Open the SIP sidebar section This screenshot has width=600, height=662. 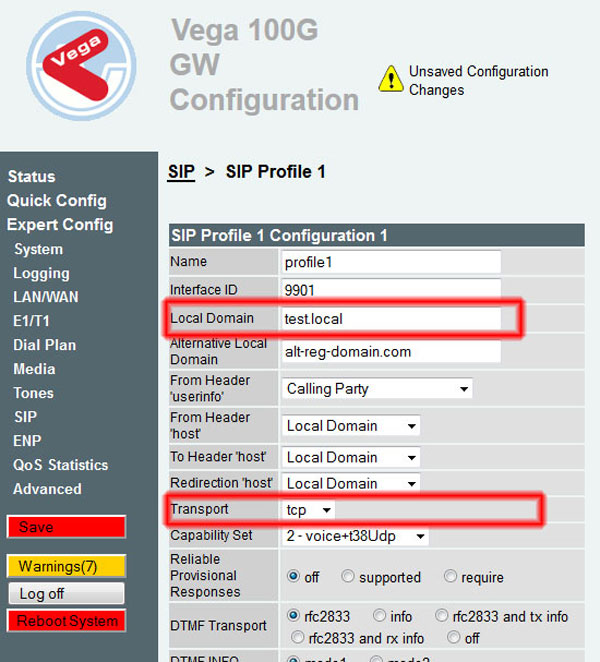[x=25, y=417]
